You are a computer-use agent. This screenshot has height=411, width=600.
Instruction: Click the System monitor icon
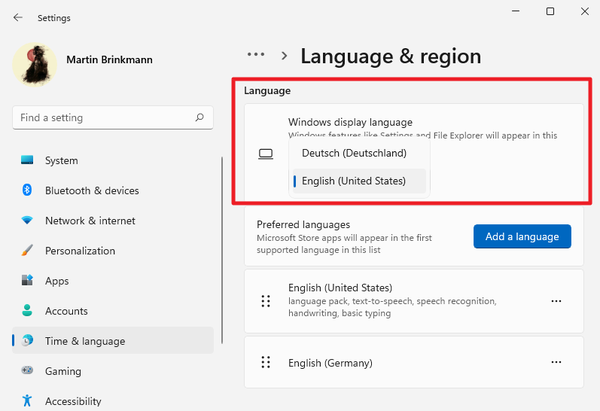[x=27, y=160]
